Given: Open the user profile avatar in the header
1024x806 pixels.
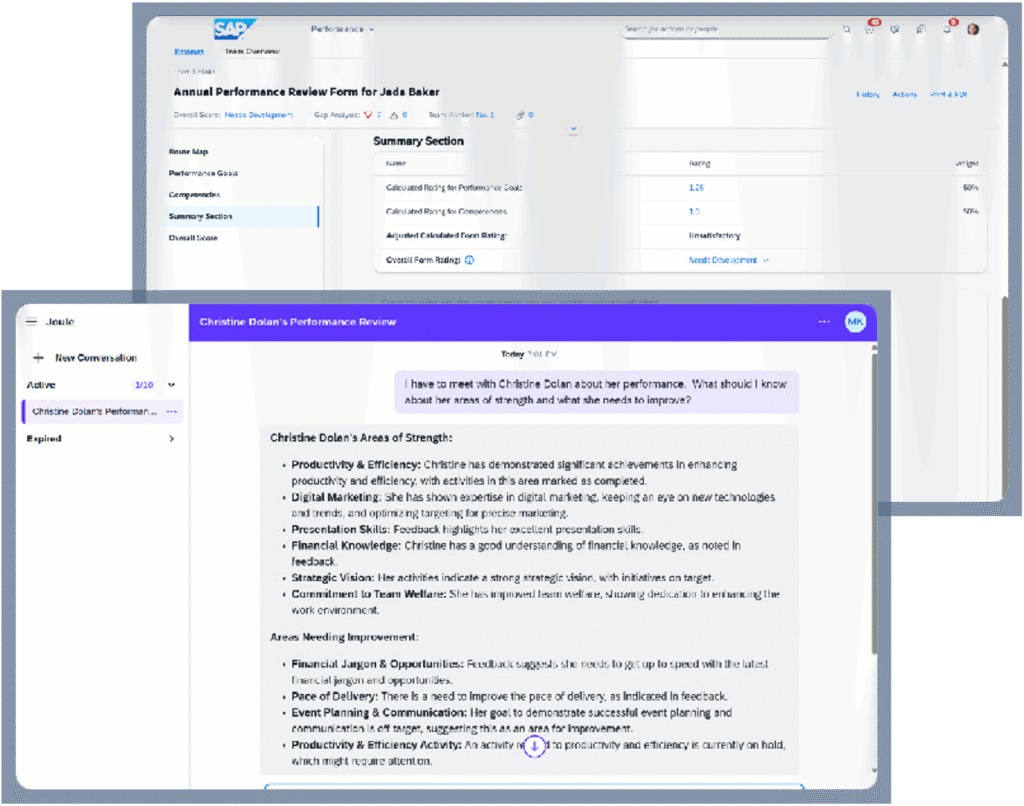Looking at the screenshot, I should 972,30.
